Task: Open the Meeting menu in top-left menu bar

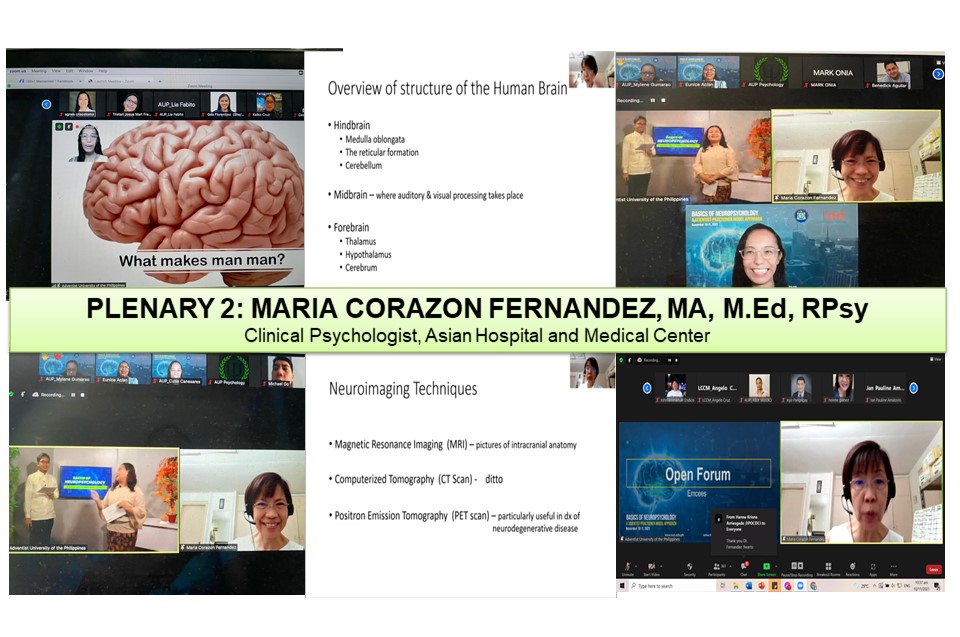Action: pos(38,71)
